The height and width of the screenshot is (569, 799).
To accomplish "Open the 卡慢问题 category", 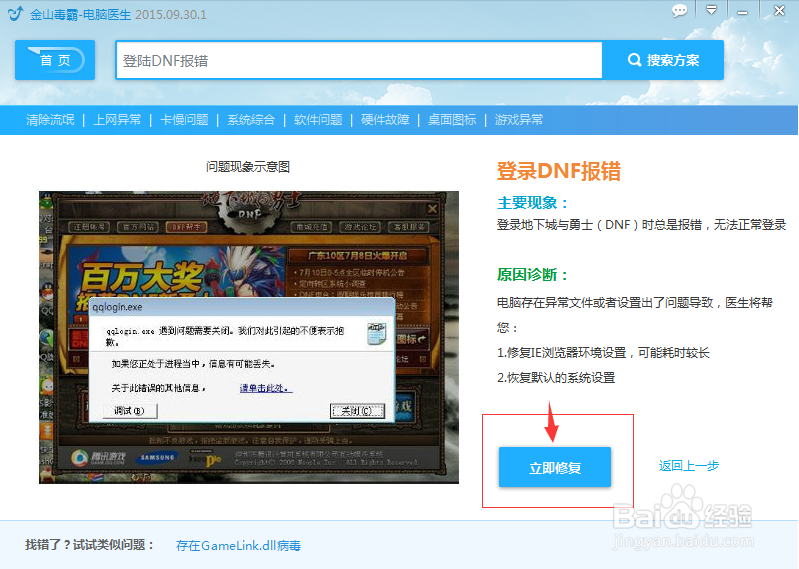I will click(x=184, y=120).
